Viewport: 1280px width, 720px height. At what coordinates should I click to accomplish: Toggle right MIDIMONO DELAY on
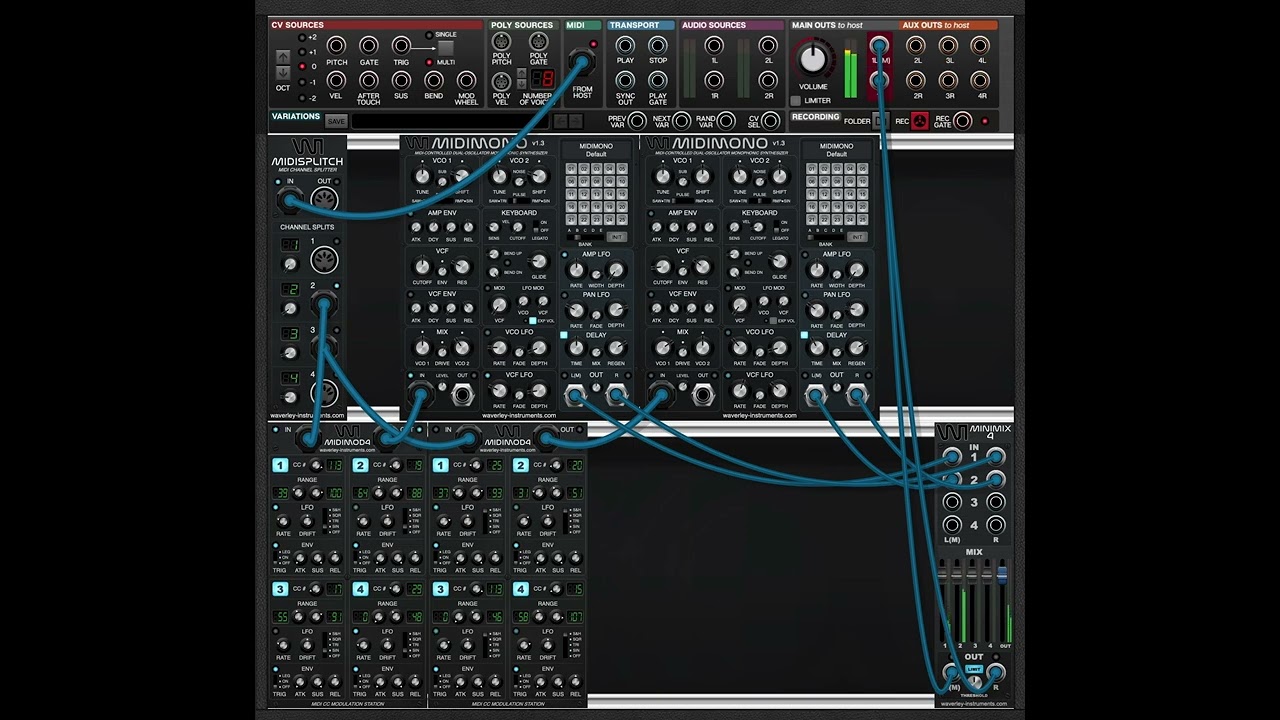click(804, 335)
